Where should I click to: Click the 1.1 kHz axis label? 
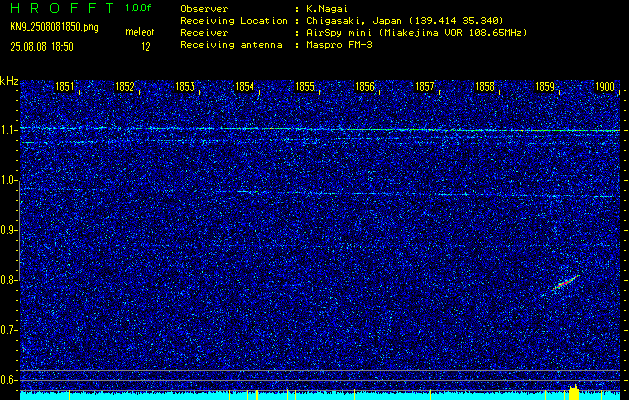click(x=7, y=130)
